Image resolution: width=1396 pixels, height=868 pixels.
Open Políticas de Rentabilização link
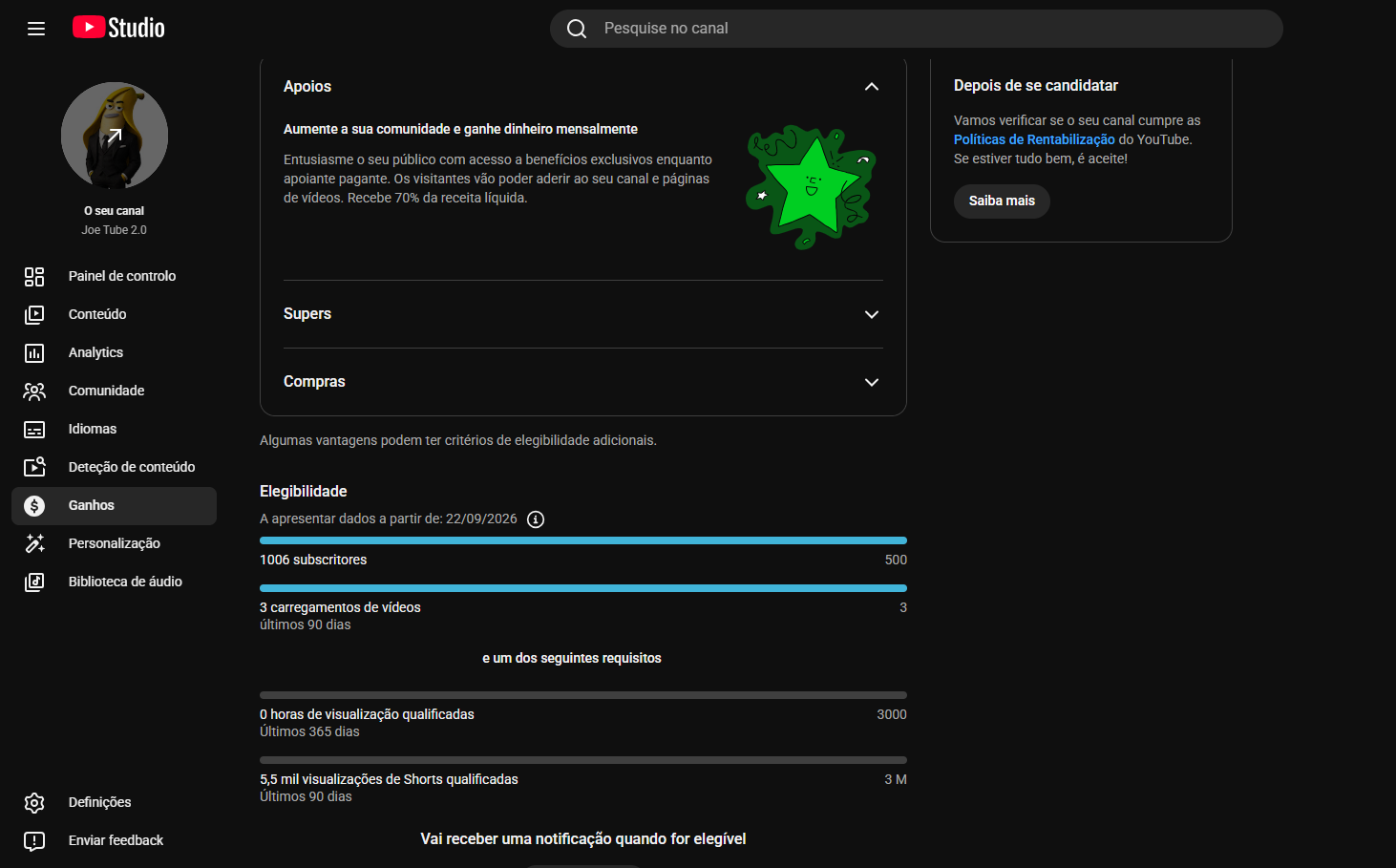(x=1034, y=139)
